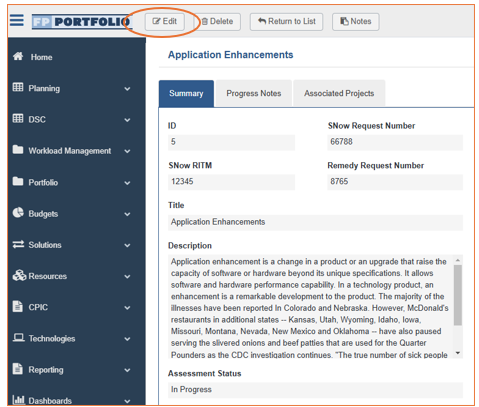
Task: Click the Dashboards bar chart icon
Action: pos(18,399)
